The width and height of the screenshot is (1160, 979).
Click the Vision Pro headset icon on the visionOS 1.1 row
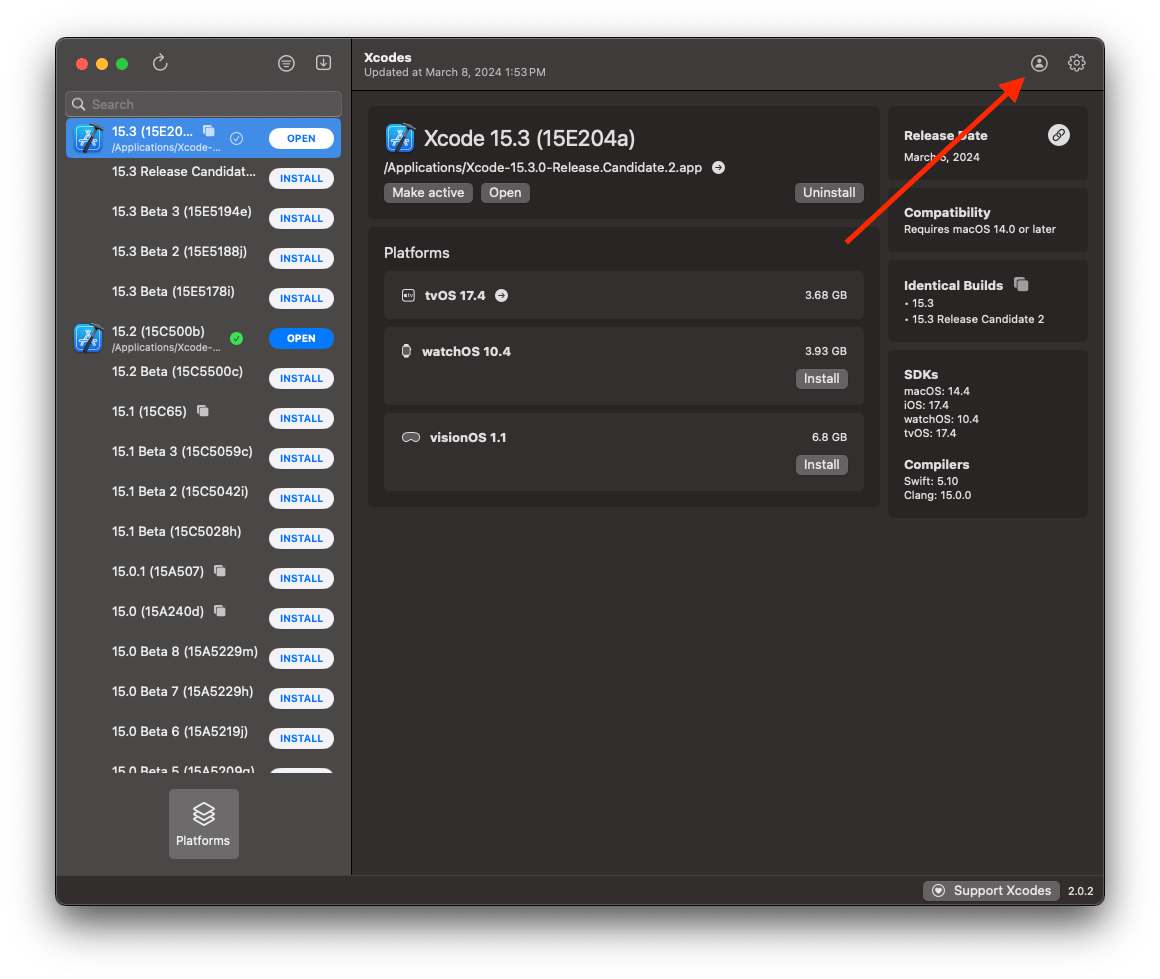[411, 437]
